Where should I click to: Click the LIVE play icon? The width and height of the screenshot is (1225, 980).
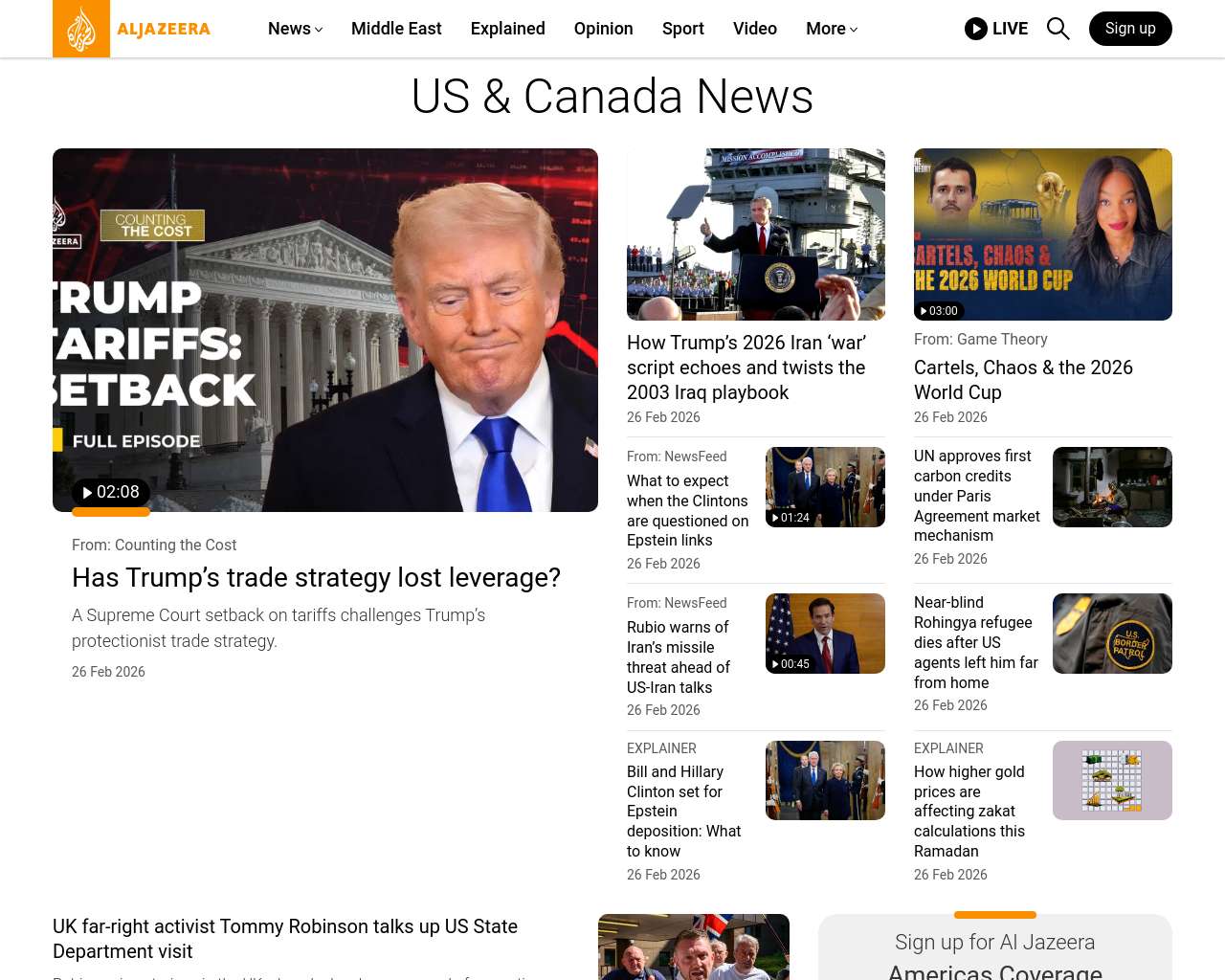975,29
